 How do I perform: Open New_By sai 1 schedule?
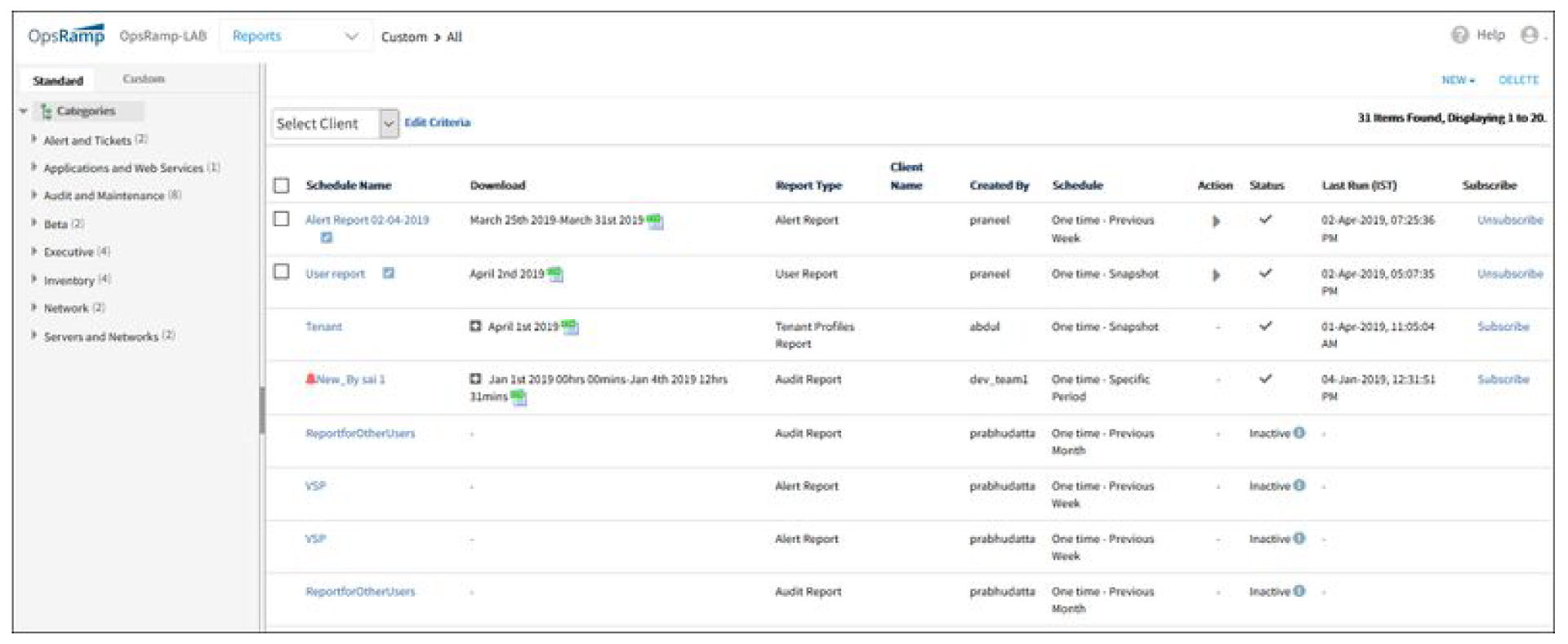350,380
